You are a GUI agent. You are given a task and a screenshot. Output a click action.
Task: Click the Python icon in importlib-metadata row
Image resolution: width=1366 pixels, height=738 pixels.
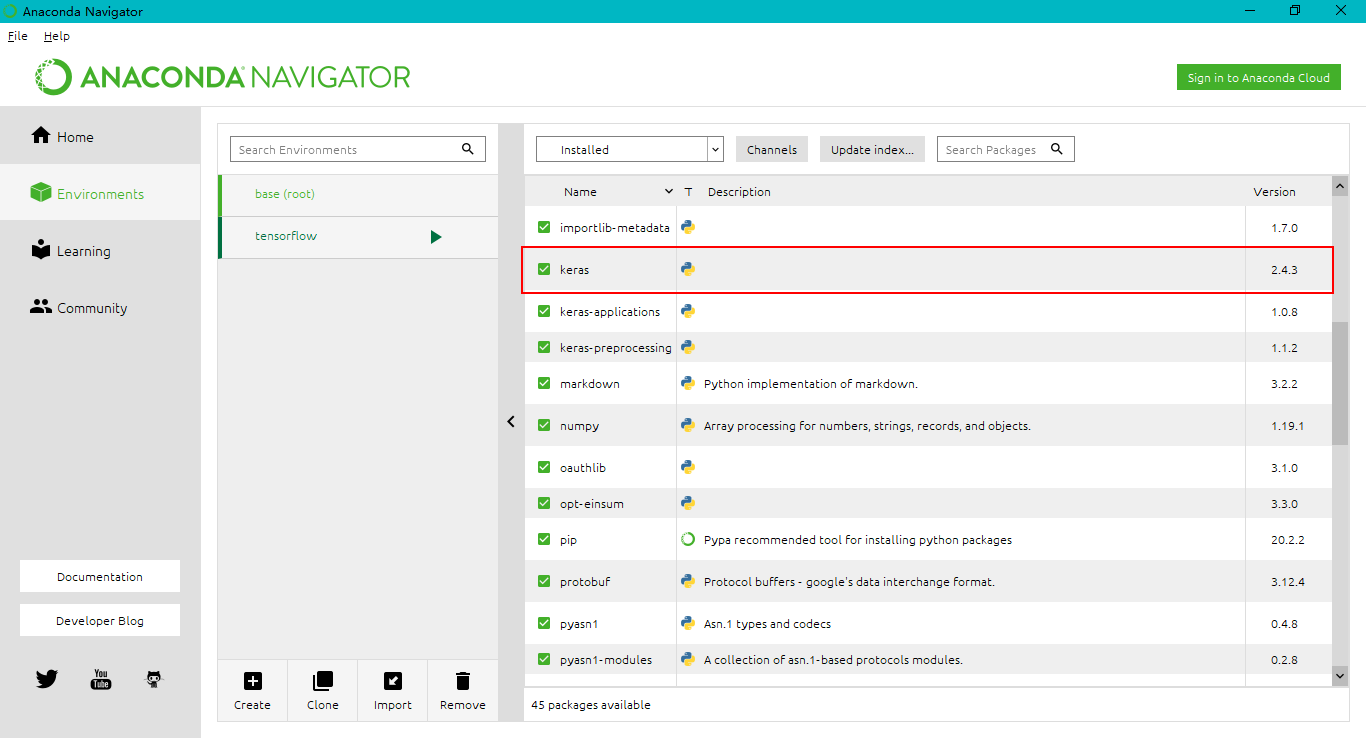click(688, 227)
